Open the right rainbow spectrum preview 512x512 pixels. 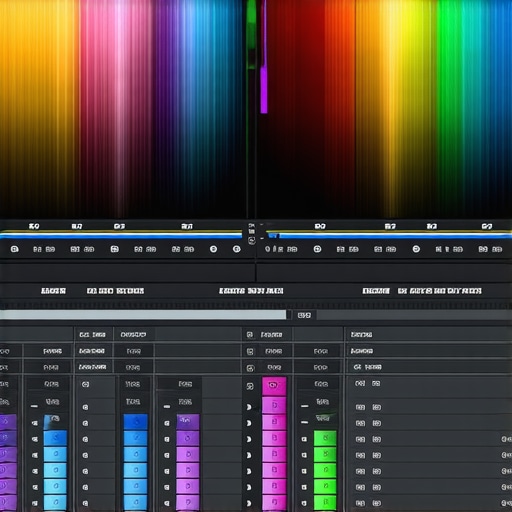pyautogui.click(x=384, y=108)
